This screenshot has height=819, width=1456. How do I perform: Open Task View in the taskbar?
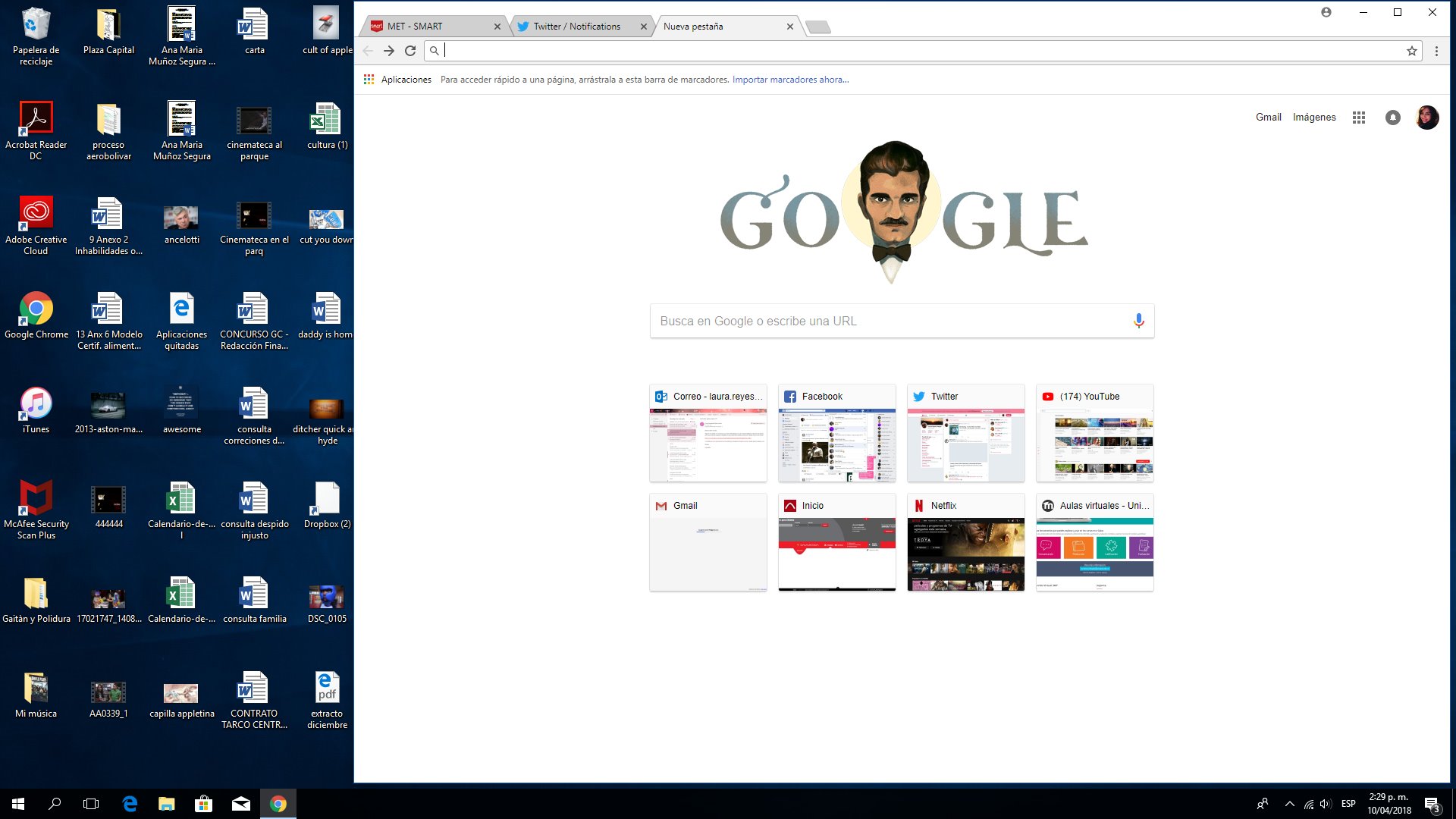[91, 804]
